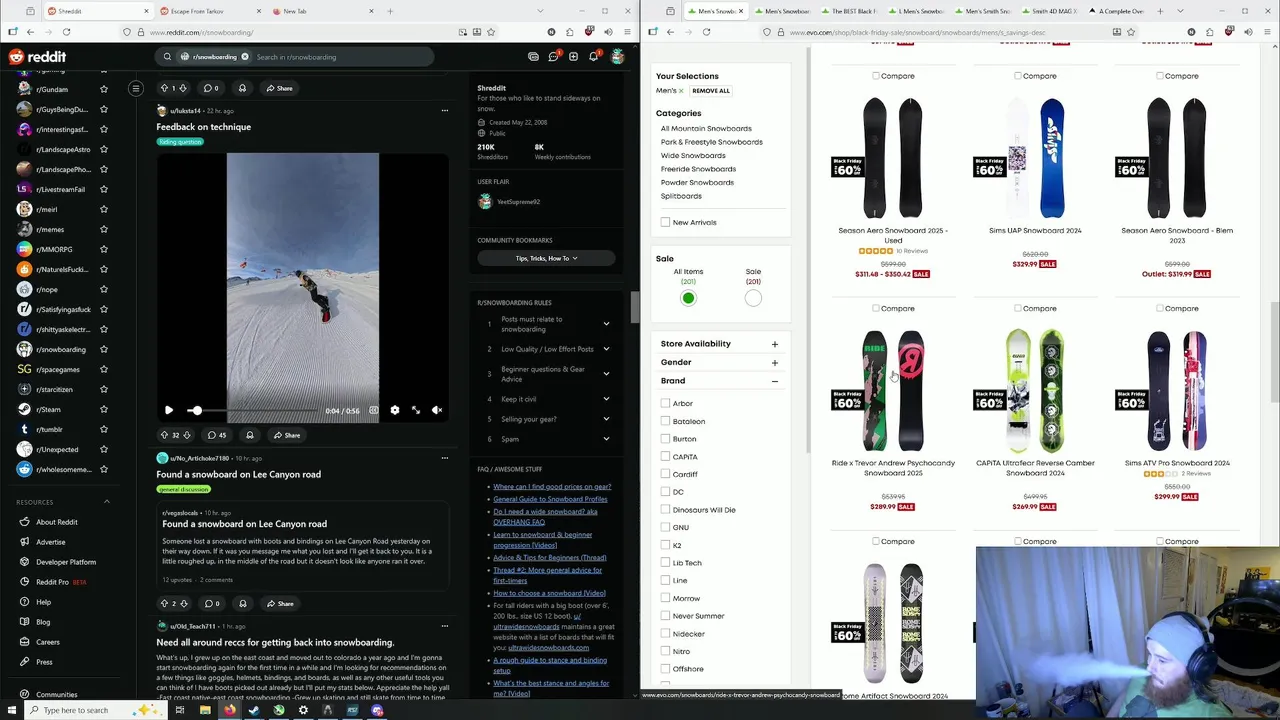The image size is (1280, 720).
Task: Select Sale radio option
Action: [x=753, y=298]
